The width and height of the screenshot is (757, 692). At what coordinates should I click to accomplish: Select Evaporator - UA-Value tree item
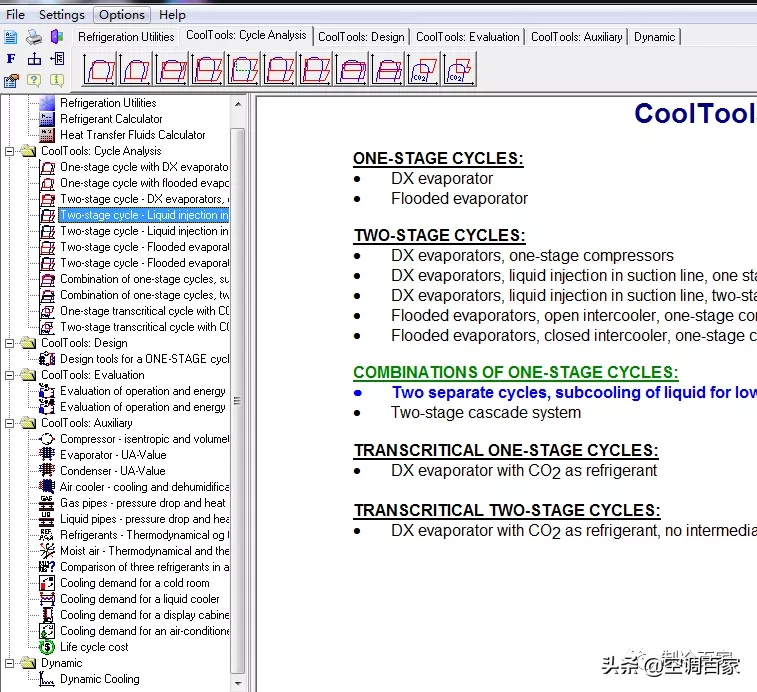pos(113,455)
